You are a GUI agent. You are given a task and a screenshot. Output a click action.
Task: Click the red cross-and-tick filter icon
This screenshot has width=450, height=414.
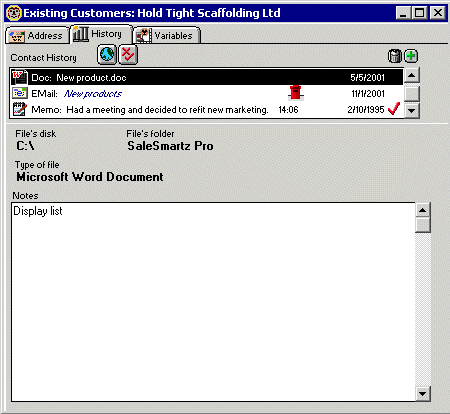coord(128,55)
